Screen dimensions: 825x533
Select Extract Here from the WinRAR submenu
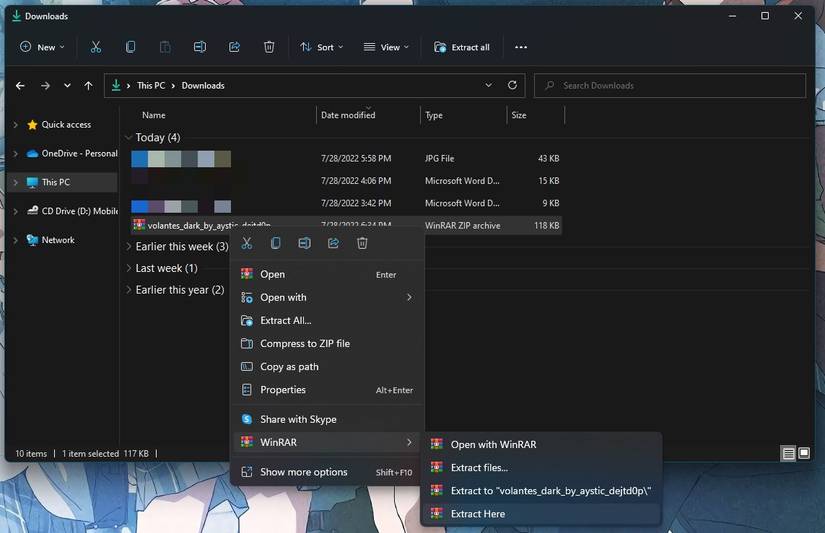click(477, 514)
